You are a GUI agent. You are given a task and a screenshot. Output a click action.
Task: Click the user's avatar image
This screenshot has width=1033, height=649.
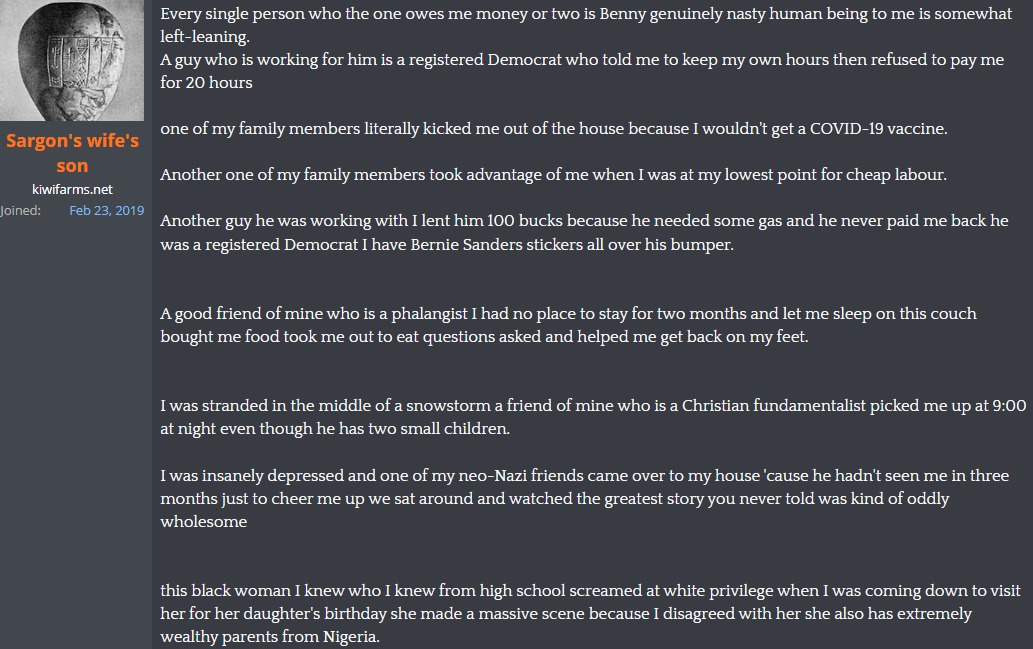click(x=71, y=62)
